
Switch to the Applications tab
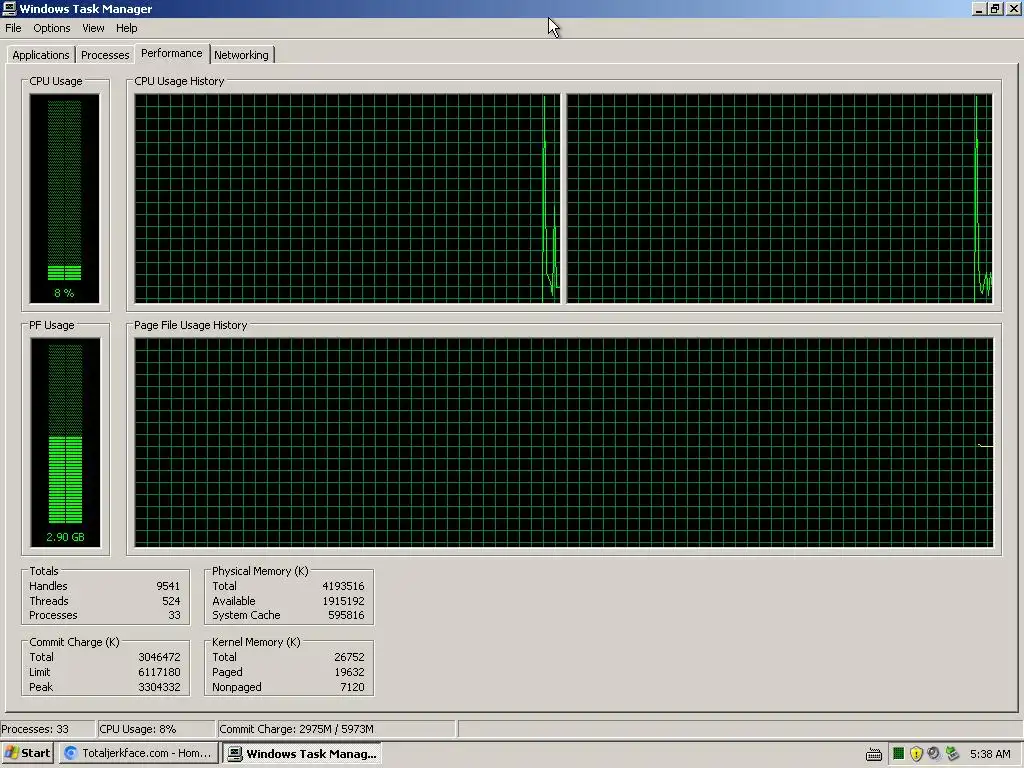pos(40,55)
